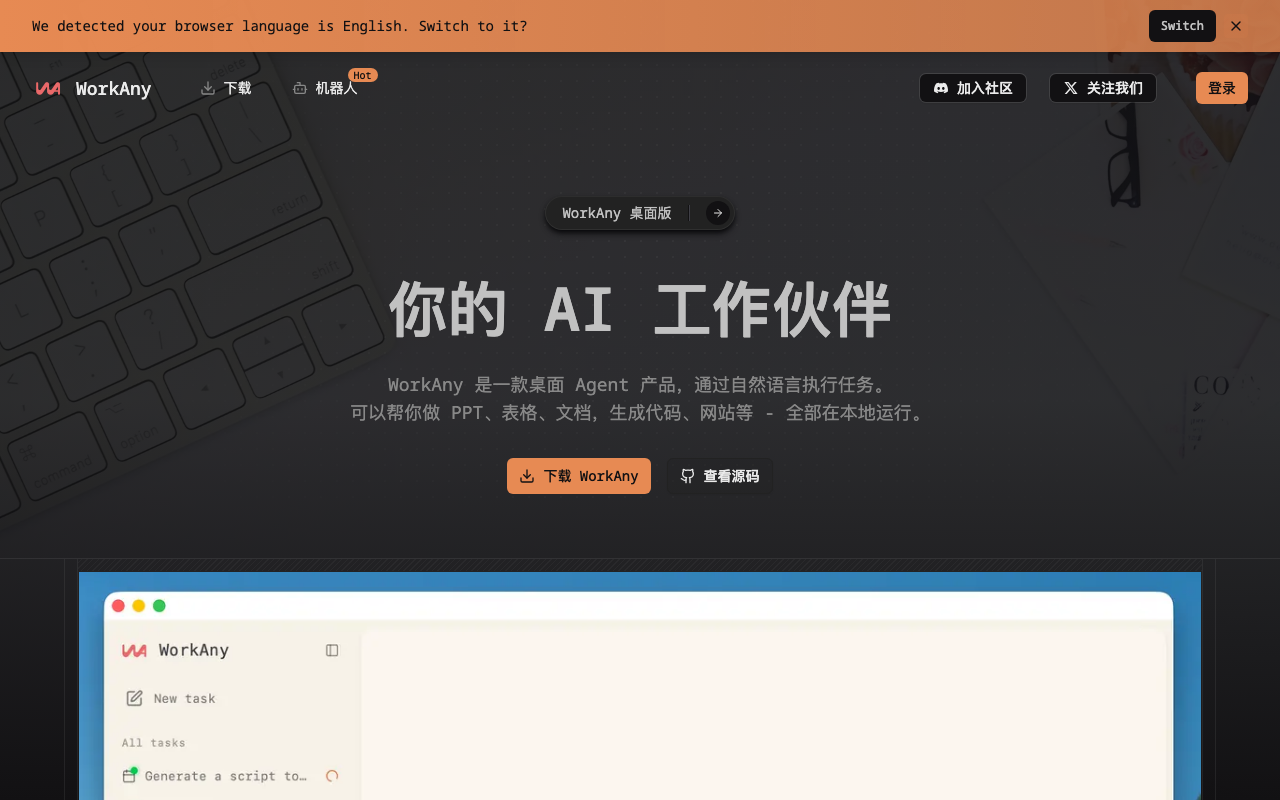Image resolution: width=1280 pixels, height=800 pixels.
Task: Click the red window dot in the preview
Action: [x=118, y=606]
